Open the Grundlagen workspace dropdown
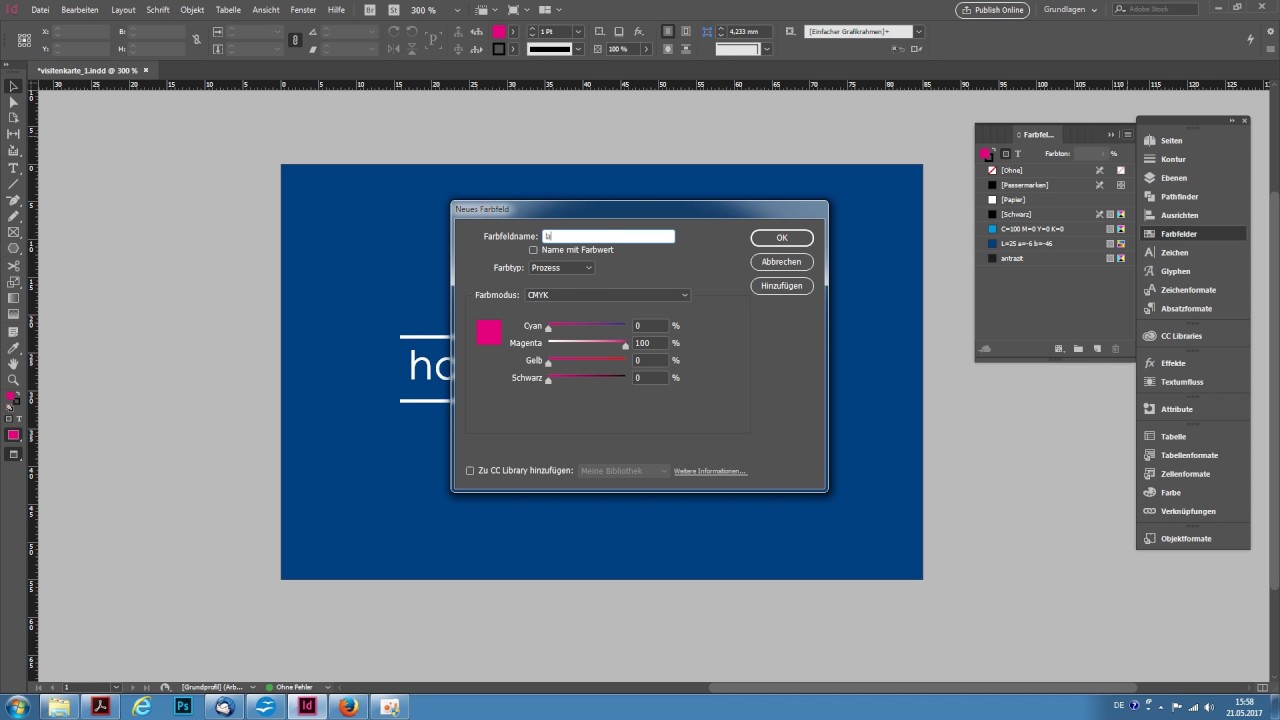 pos(1069,10)
